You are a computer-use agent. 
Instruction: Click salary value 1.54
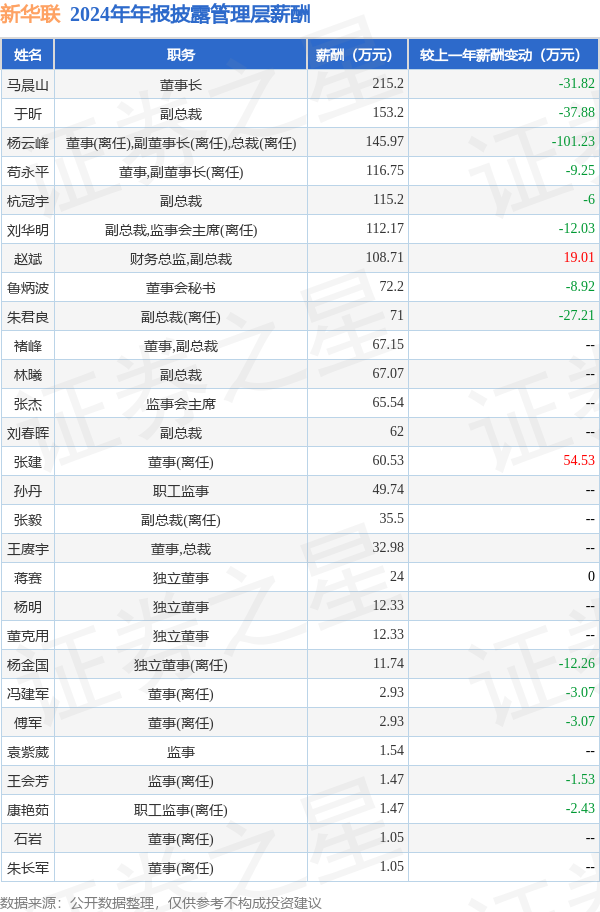pyautogui.click(x=391, y=750)
